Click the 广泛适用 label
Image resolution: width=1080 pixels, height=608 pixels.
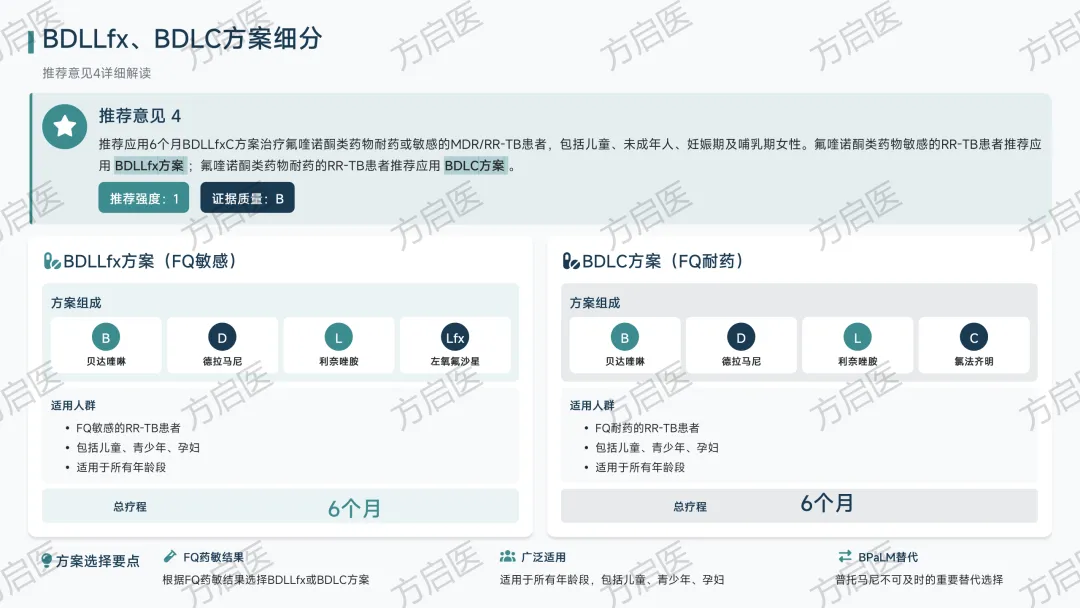click(x=543, y=557)
